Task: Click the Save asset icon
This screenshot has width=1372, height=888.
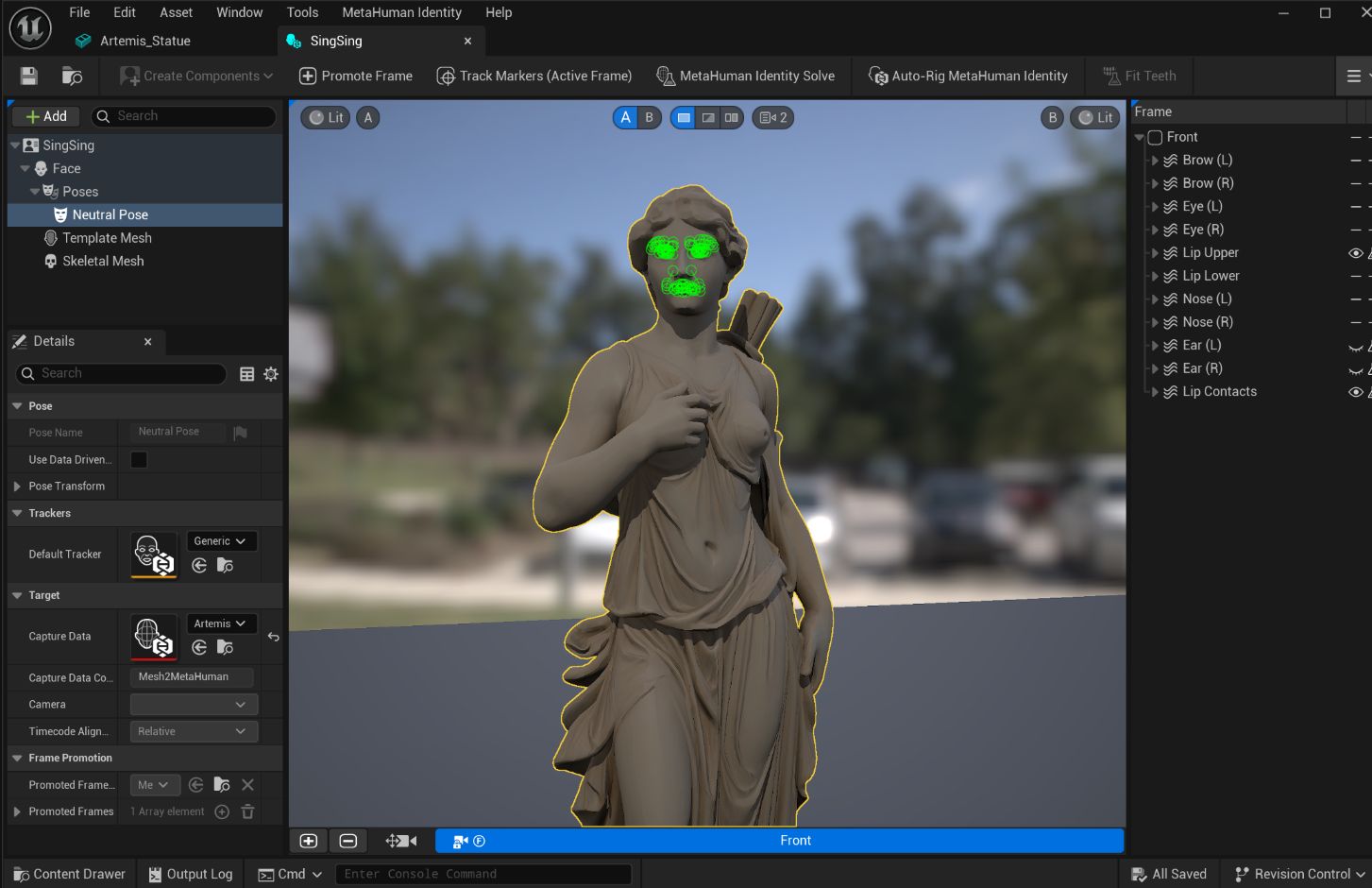Action: [28, 76]
